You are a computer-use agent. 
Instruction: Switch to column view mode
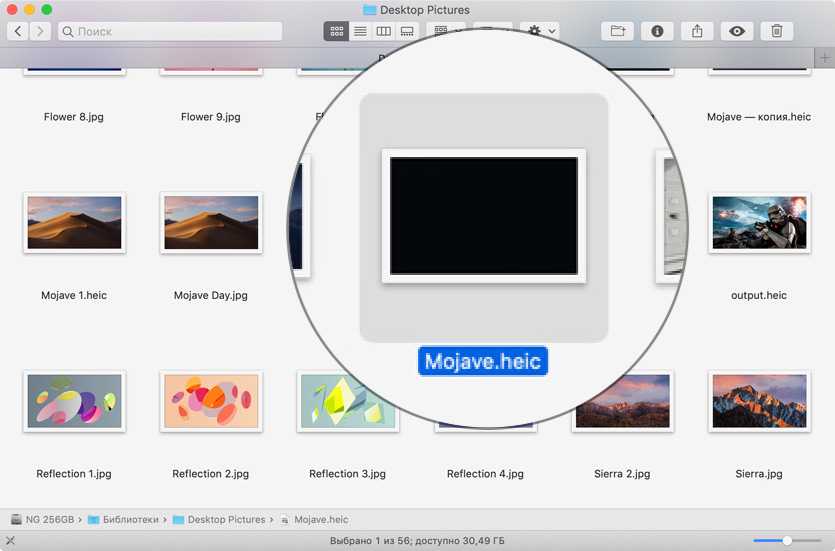pyautogui.click(x=384, y=31)
